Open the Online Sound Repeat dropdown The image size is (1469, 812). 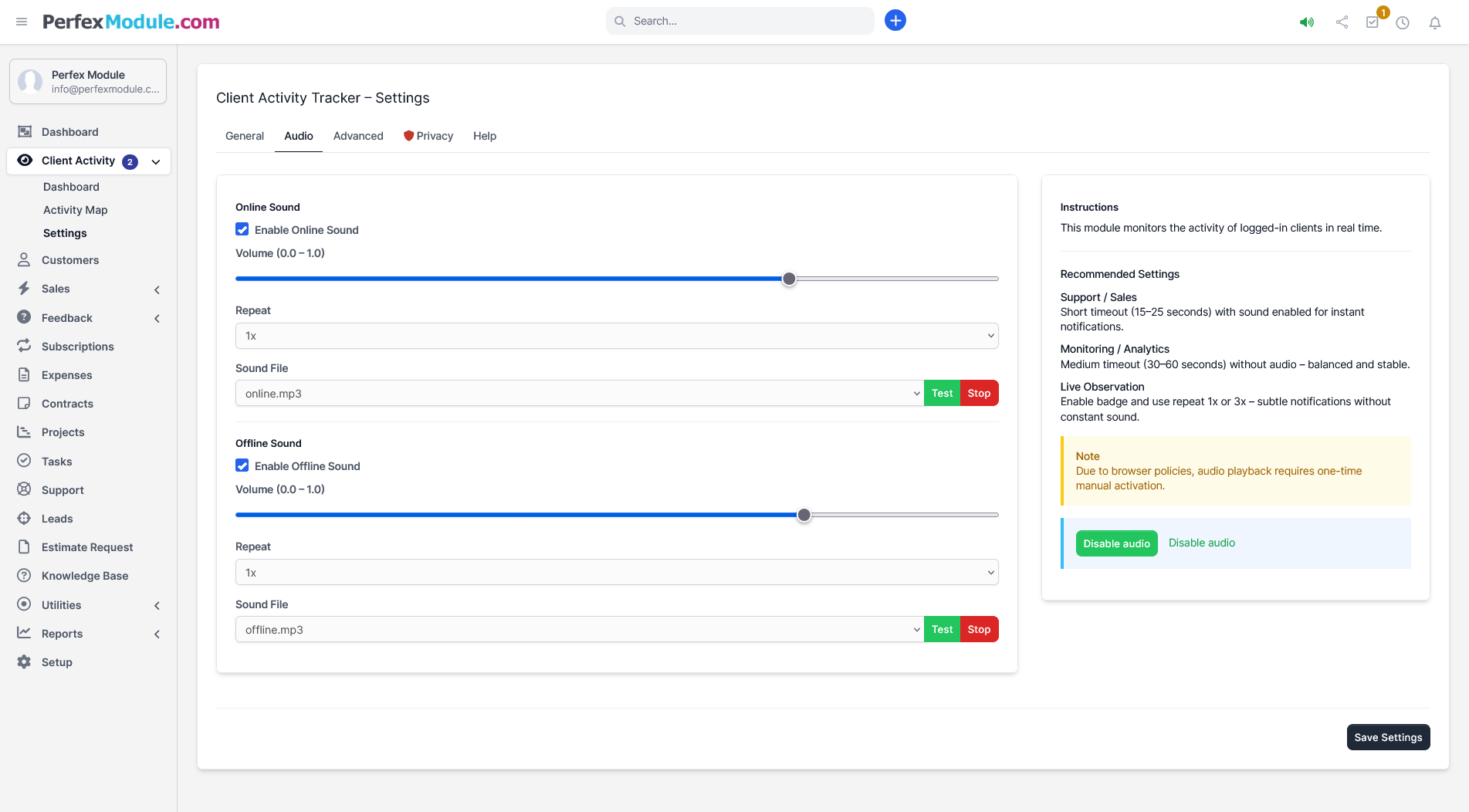[x=616, y=336]
